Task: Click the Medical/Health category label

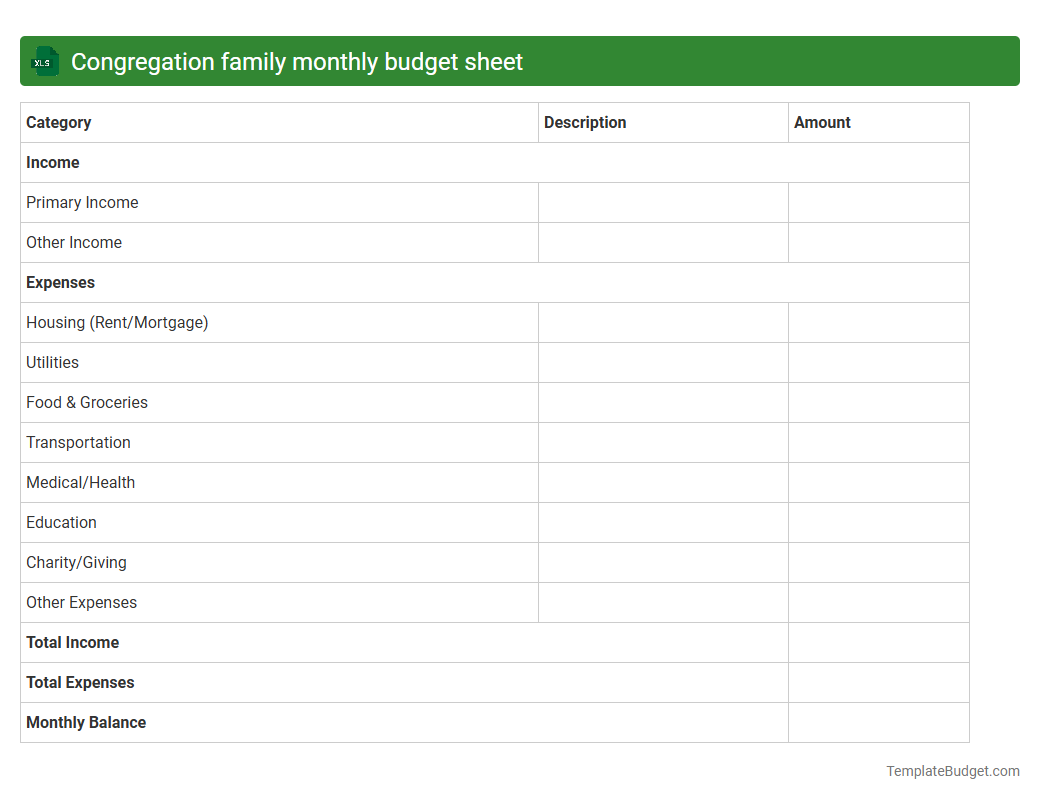Action: pos(80,482)
